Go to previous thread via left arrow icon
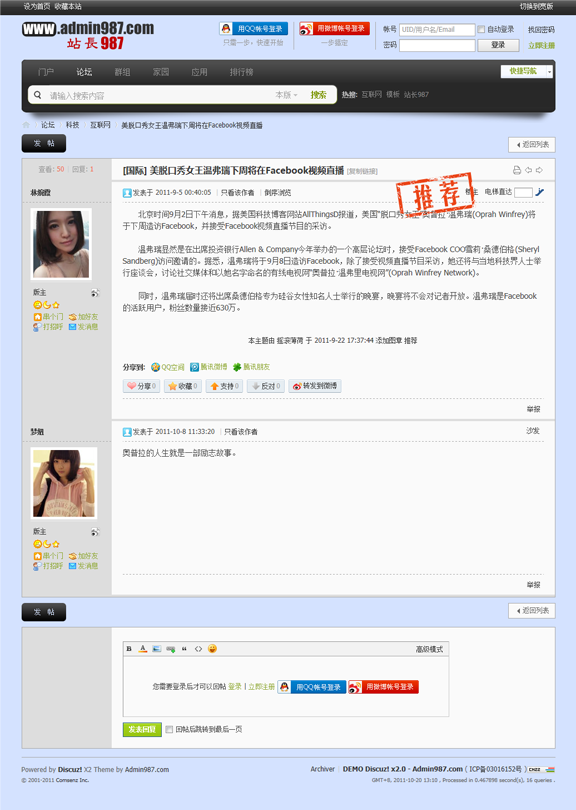Screen dimensions: 576x810 pos(528,170)
